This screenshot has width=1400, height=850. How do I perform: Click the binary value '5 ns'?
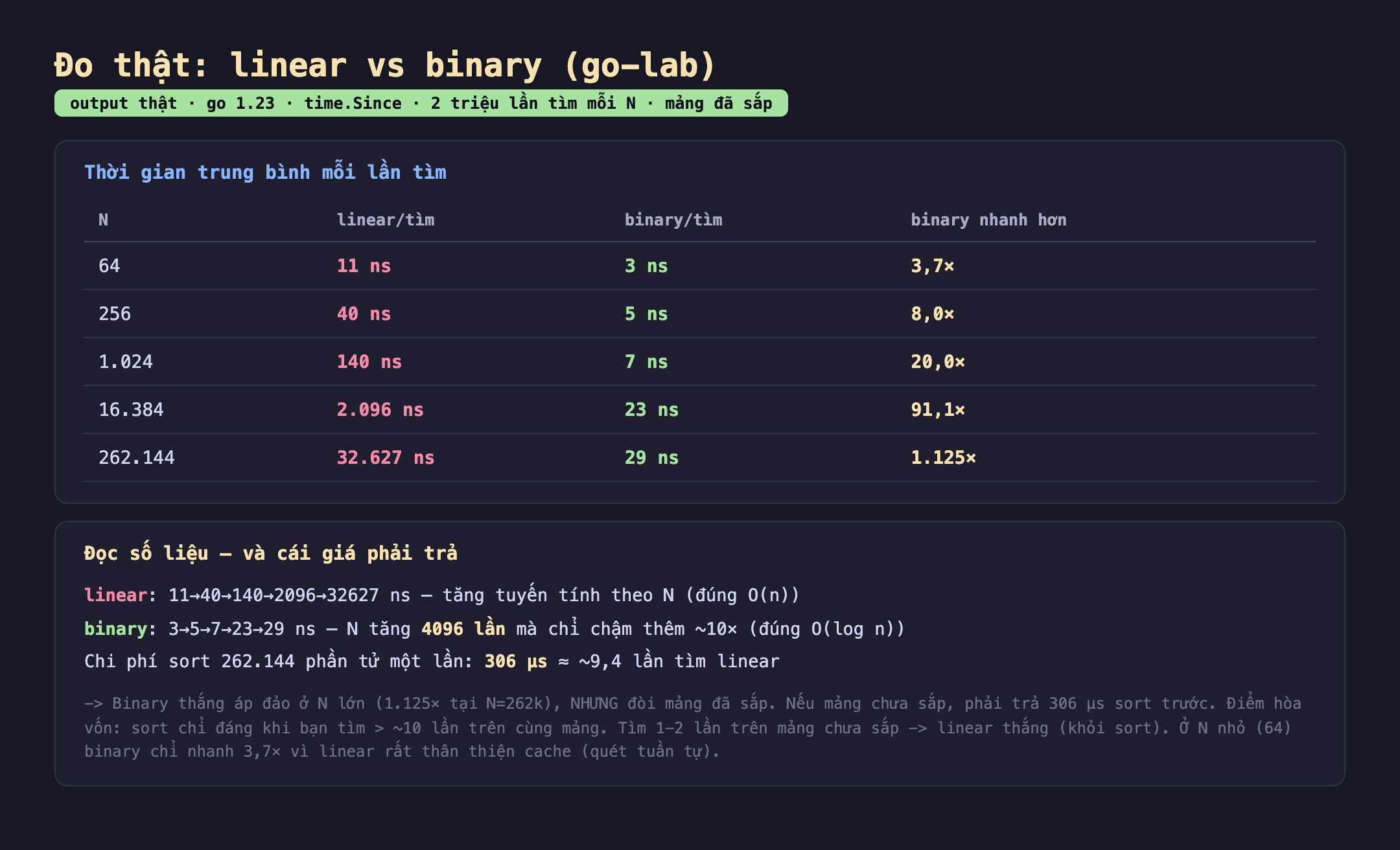(646, 314)
